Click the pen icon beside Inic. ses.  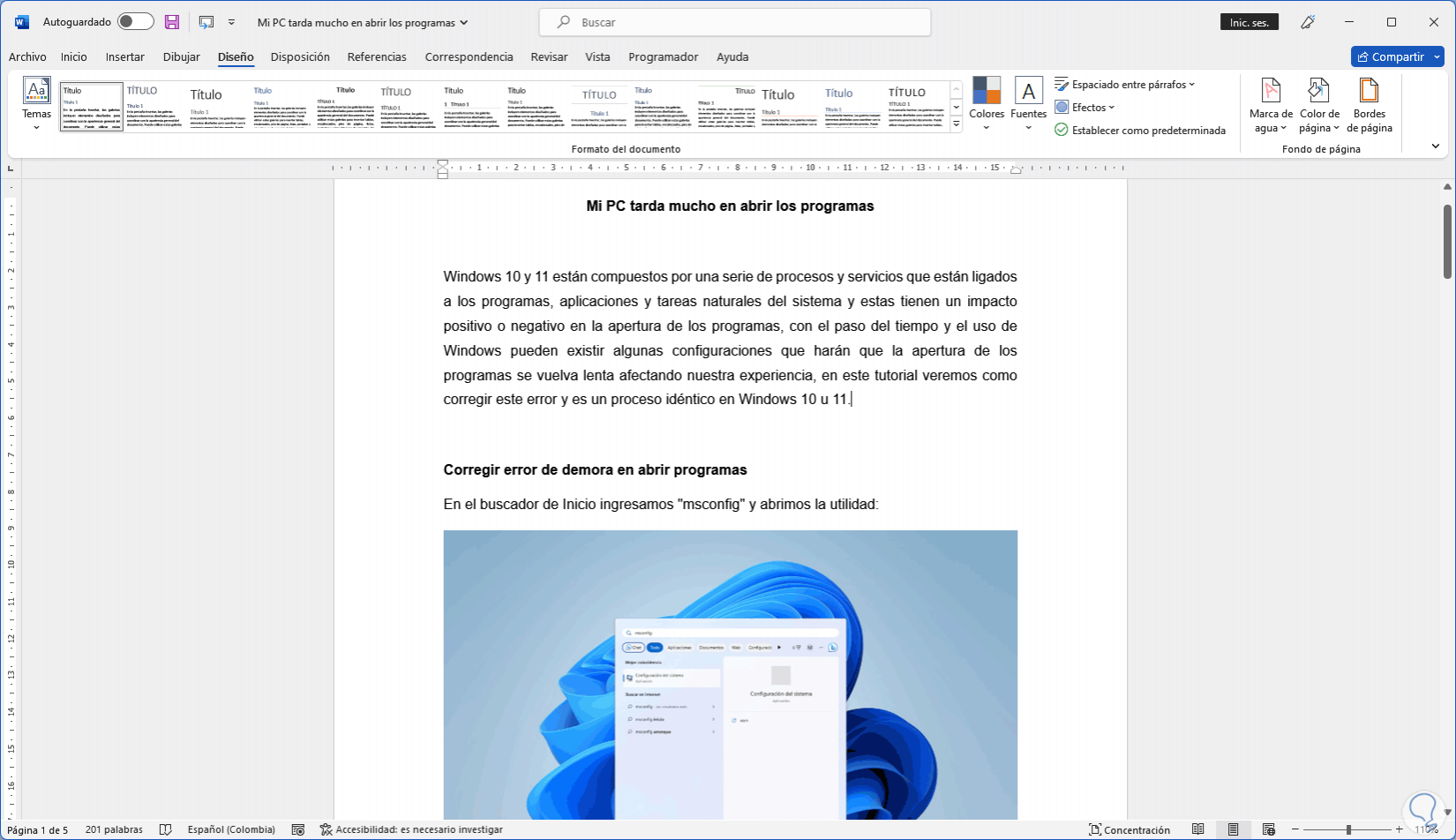pyautogui.click(x=1309, y=22)
